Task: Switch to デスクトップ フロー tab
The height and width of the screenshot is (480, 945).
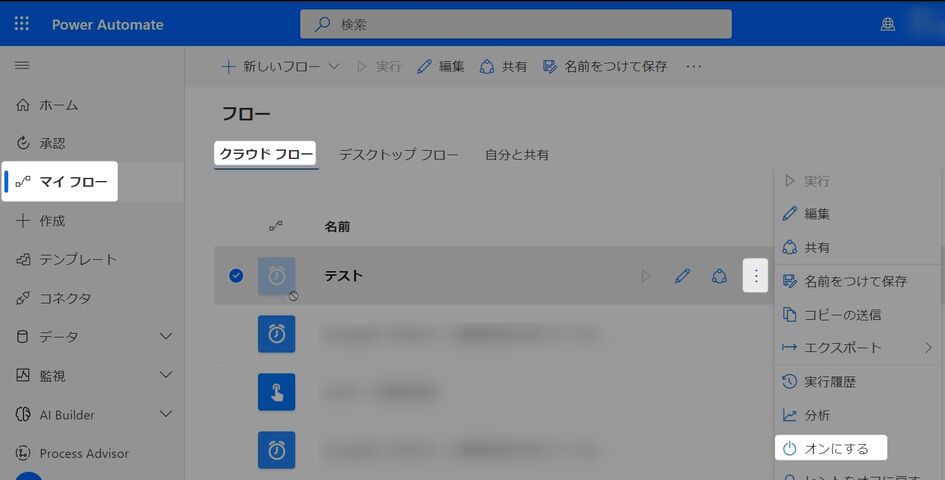Action: coord(398,154)
